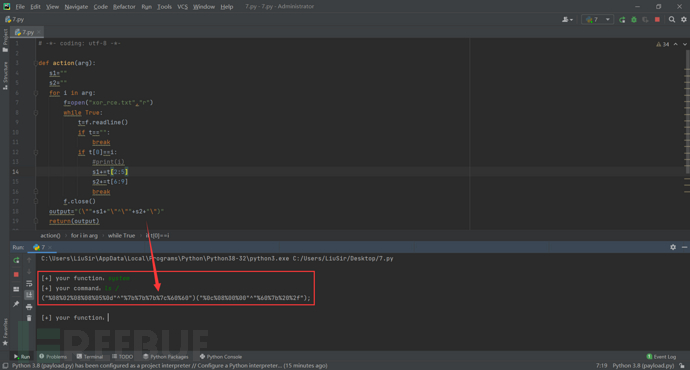Start debugging with the green bug icon

(634, 20)
